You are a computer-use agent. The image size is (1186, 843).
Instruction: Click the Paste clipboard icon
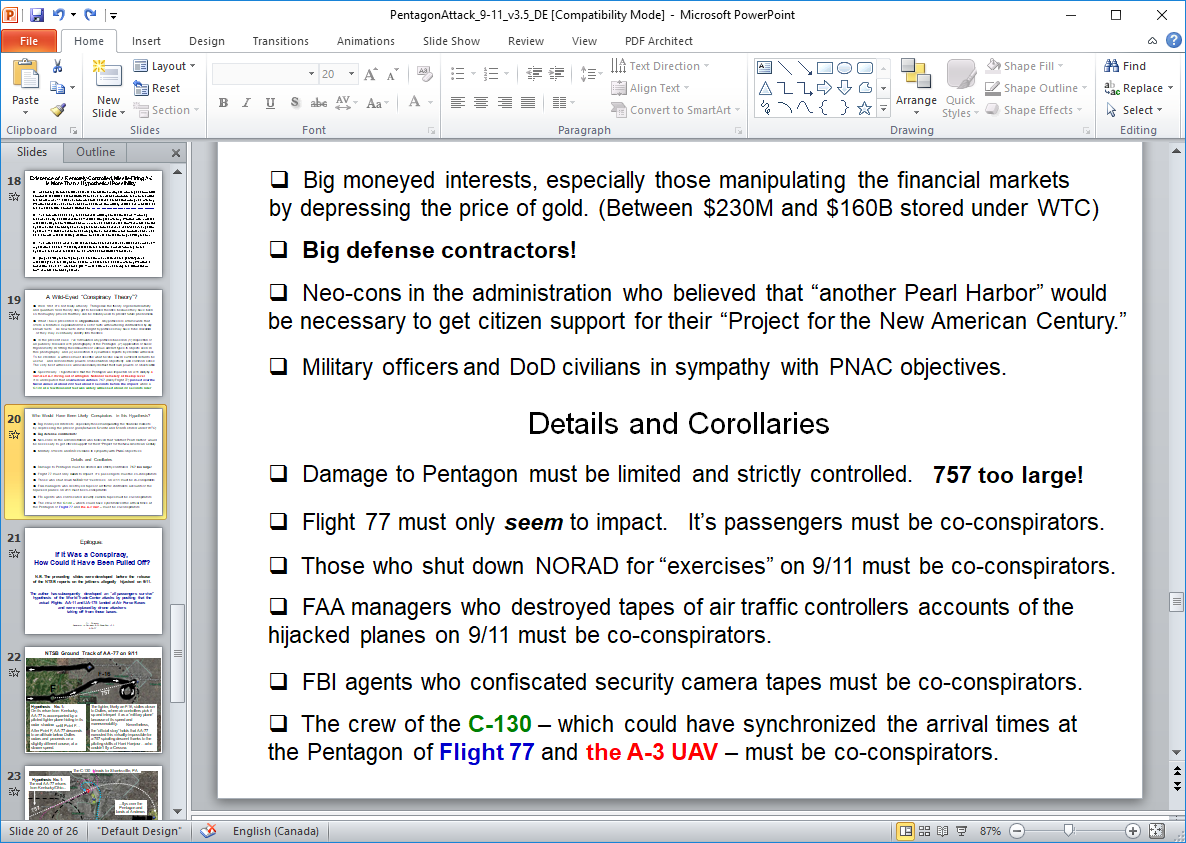(x=25, y=76)
